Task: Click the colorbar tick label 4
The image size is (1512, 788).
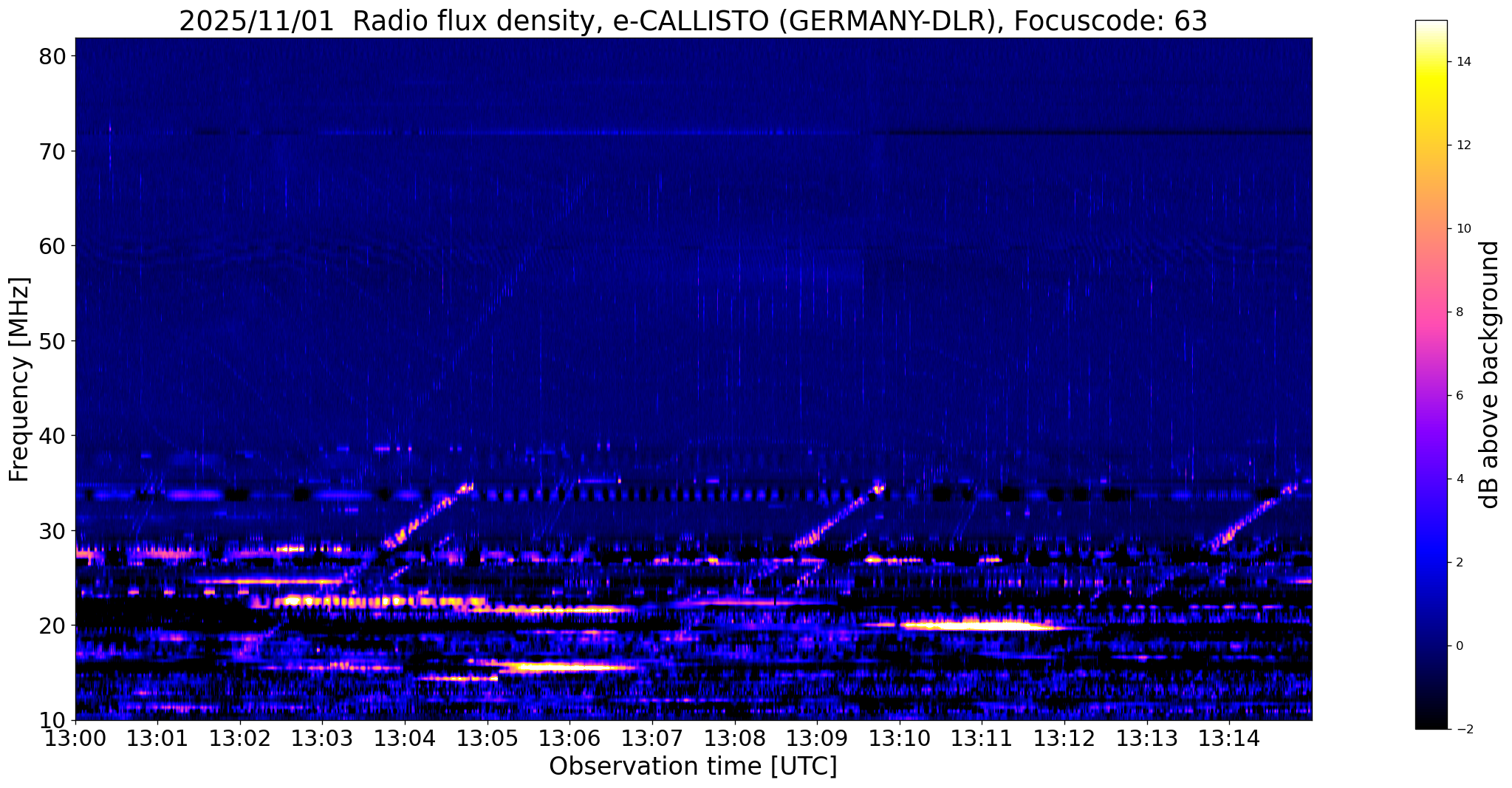Action: click(1460, 479)
